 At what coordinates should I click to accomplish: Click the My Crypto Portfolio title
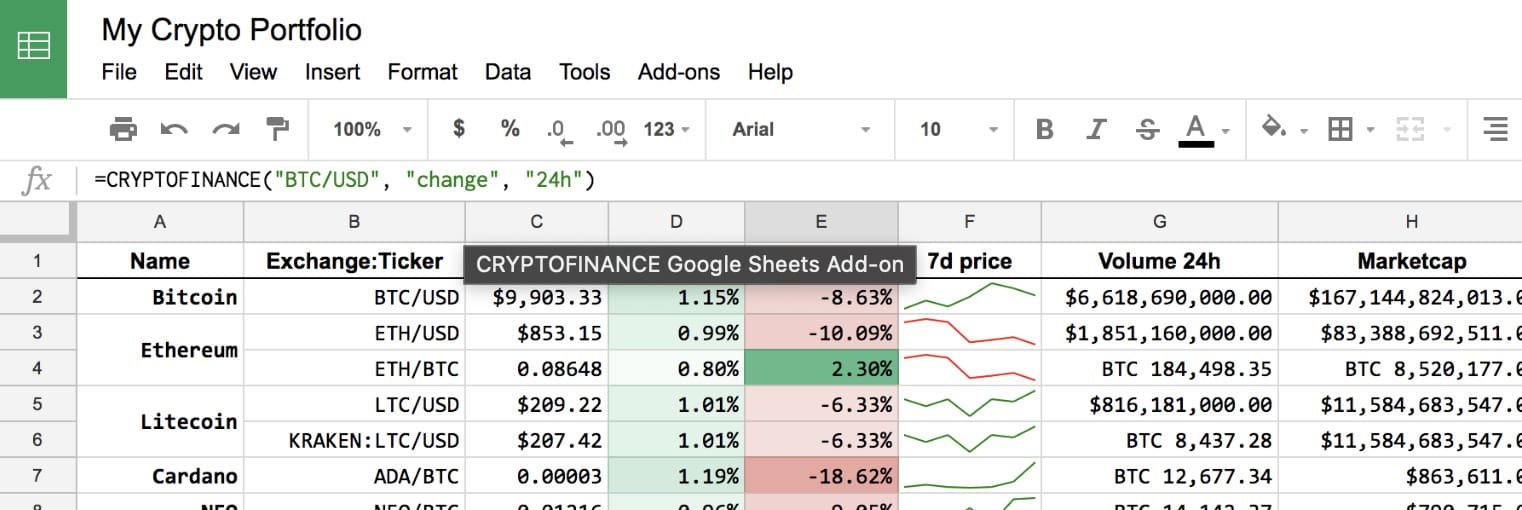coord(231,30)
